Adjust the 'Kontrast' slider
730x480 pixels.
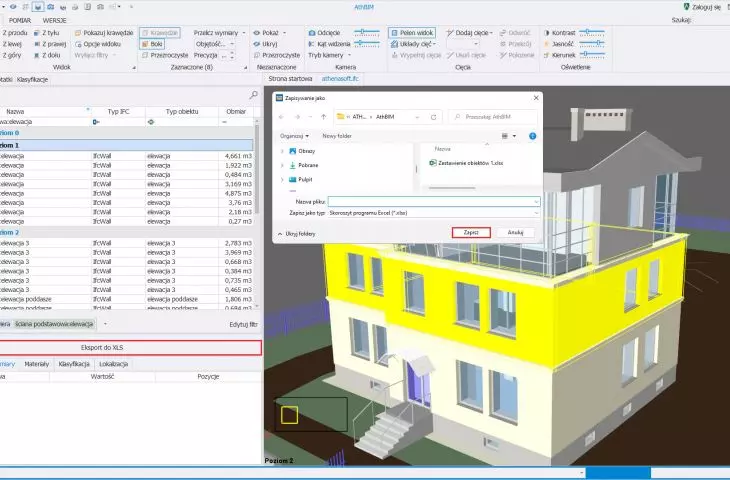592,32
